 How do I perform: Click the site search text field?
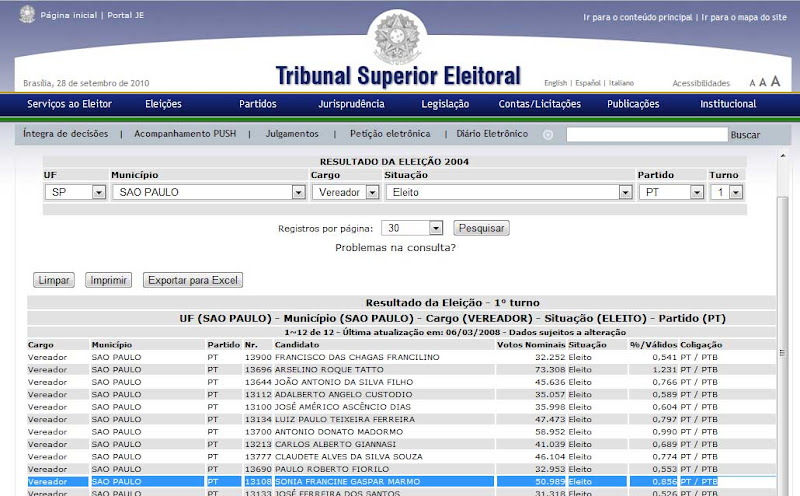point(647,135)
